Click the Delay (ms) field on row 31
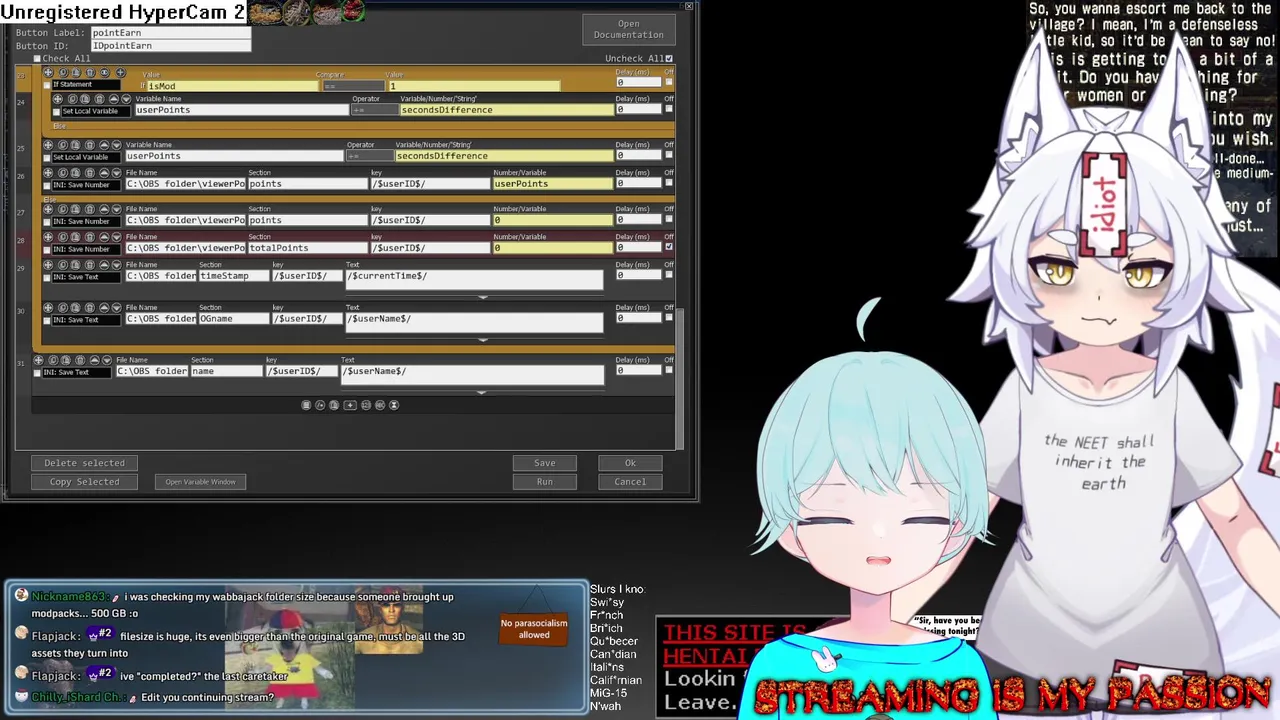Viewport: 1280px width, 720px height. (x=638, y=371)
